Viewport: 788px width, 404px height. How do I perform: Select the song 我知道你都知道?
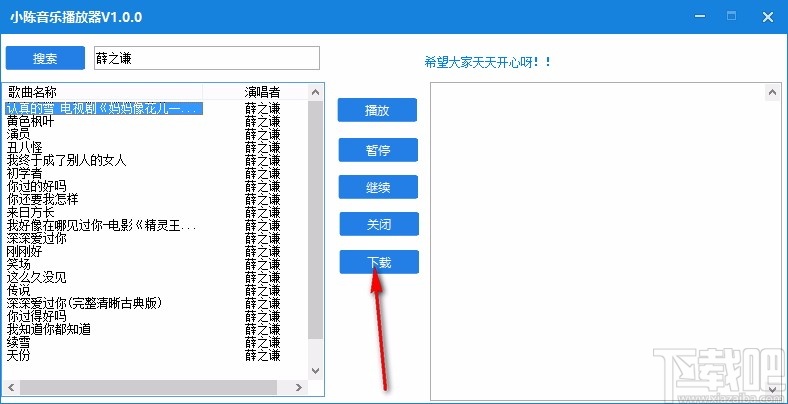coord(48,330)
